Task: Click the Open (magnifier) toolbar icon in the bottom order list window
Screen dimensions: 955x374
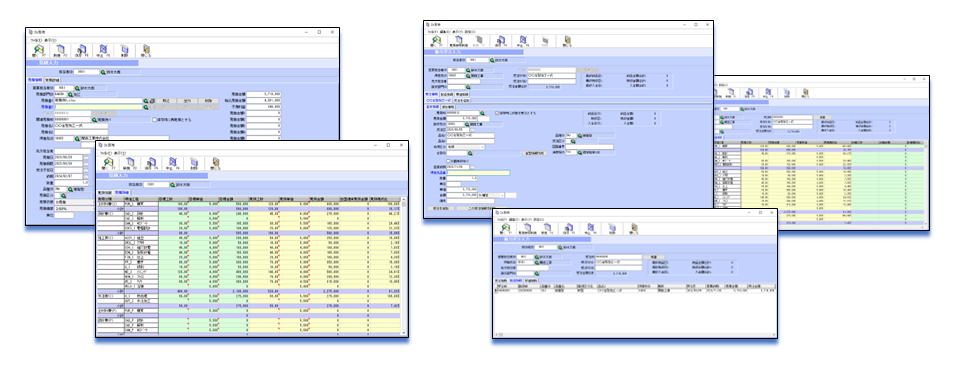Action: [x=506, y=229]
